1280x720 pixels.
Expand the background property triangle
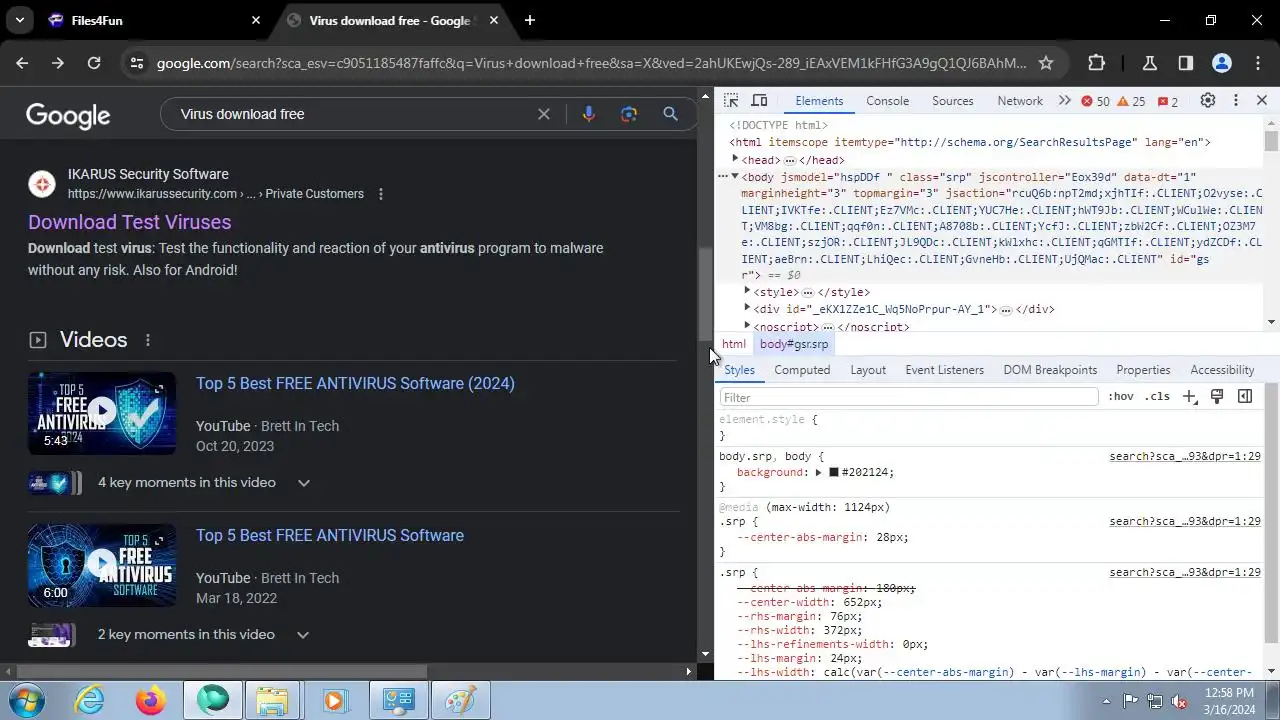818,472
